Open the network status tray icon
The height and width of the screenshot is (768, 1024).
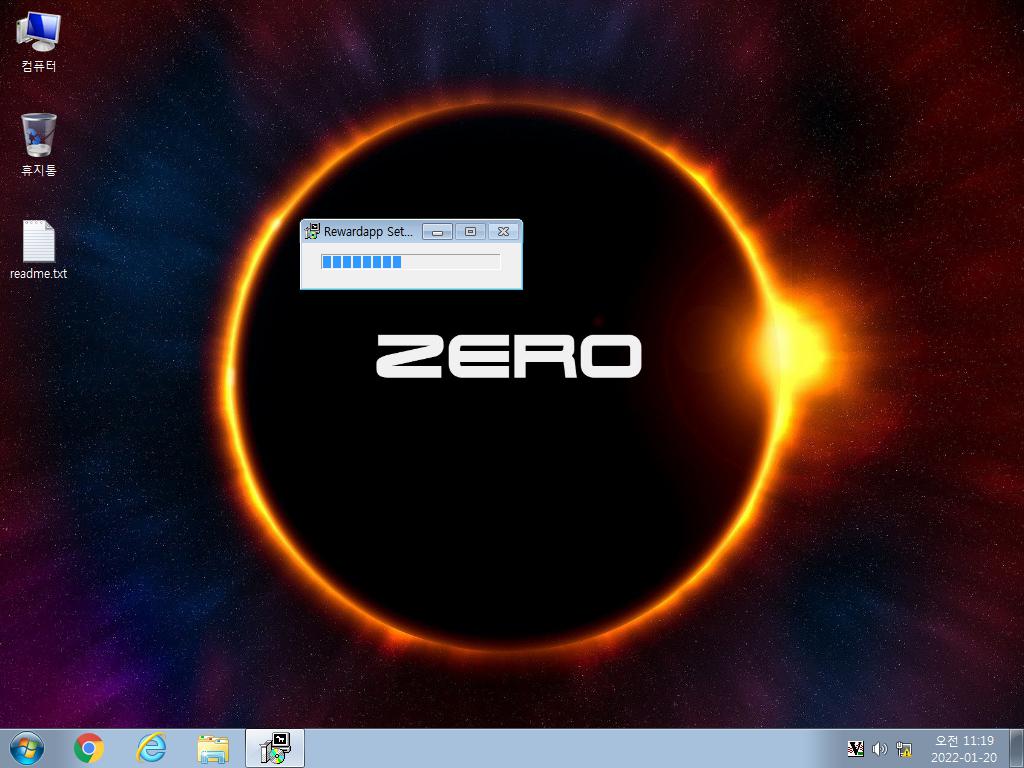click(x=904, y=748)
